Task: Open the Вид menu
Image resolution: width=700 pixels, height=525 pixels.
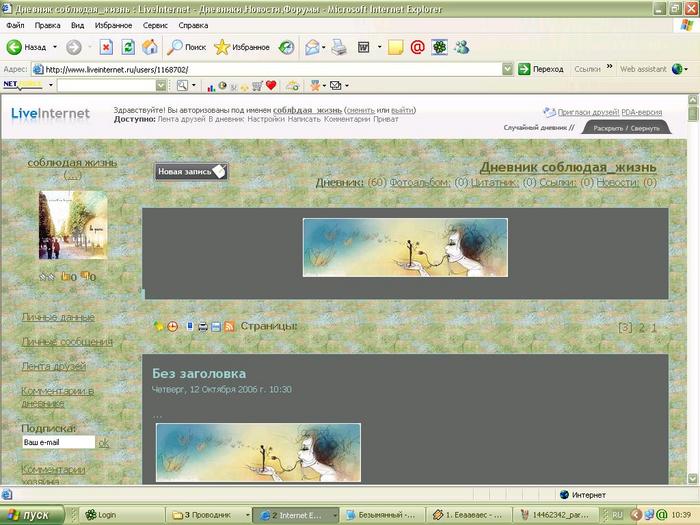Action: coord(77,25)
